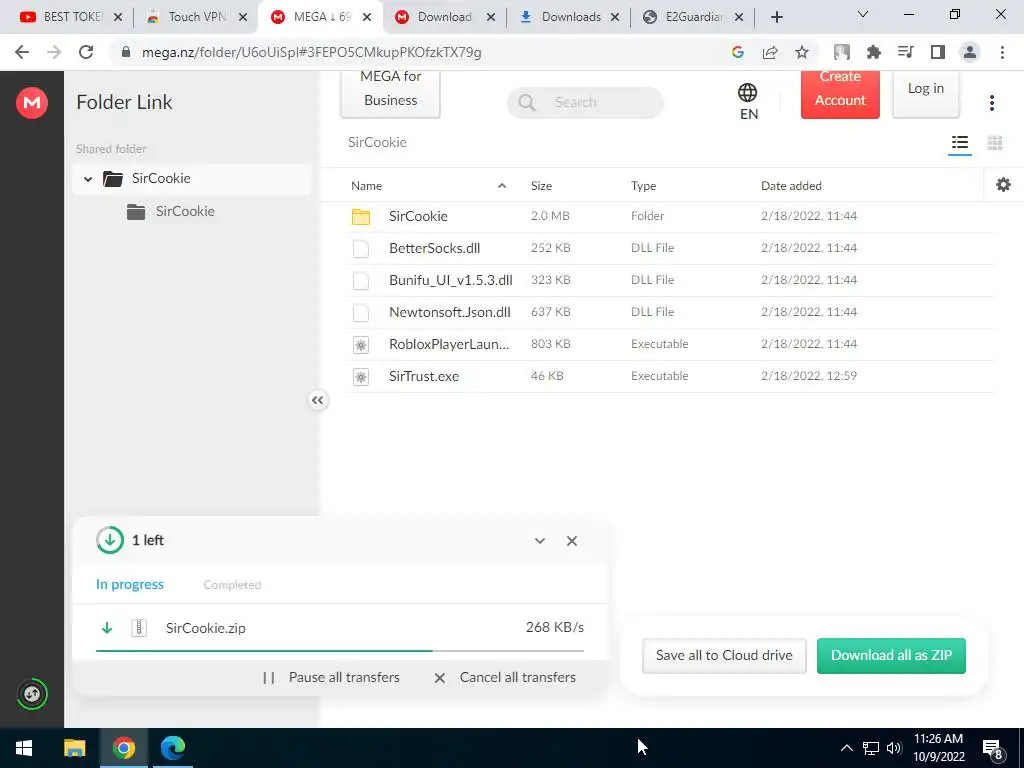1024x768 pixels.
Task: Click the Log in button
Action: (925, 93)
